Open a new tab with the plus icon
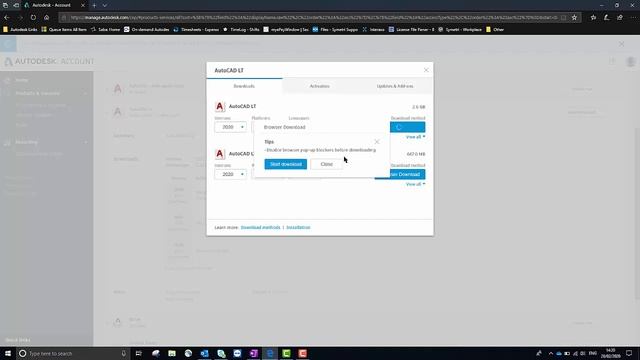Viewport: 640px width, 360px height. tap(94, 5)
